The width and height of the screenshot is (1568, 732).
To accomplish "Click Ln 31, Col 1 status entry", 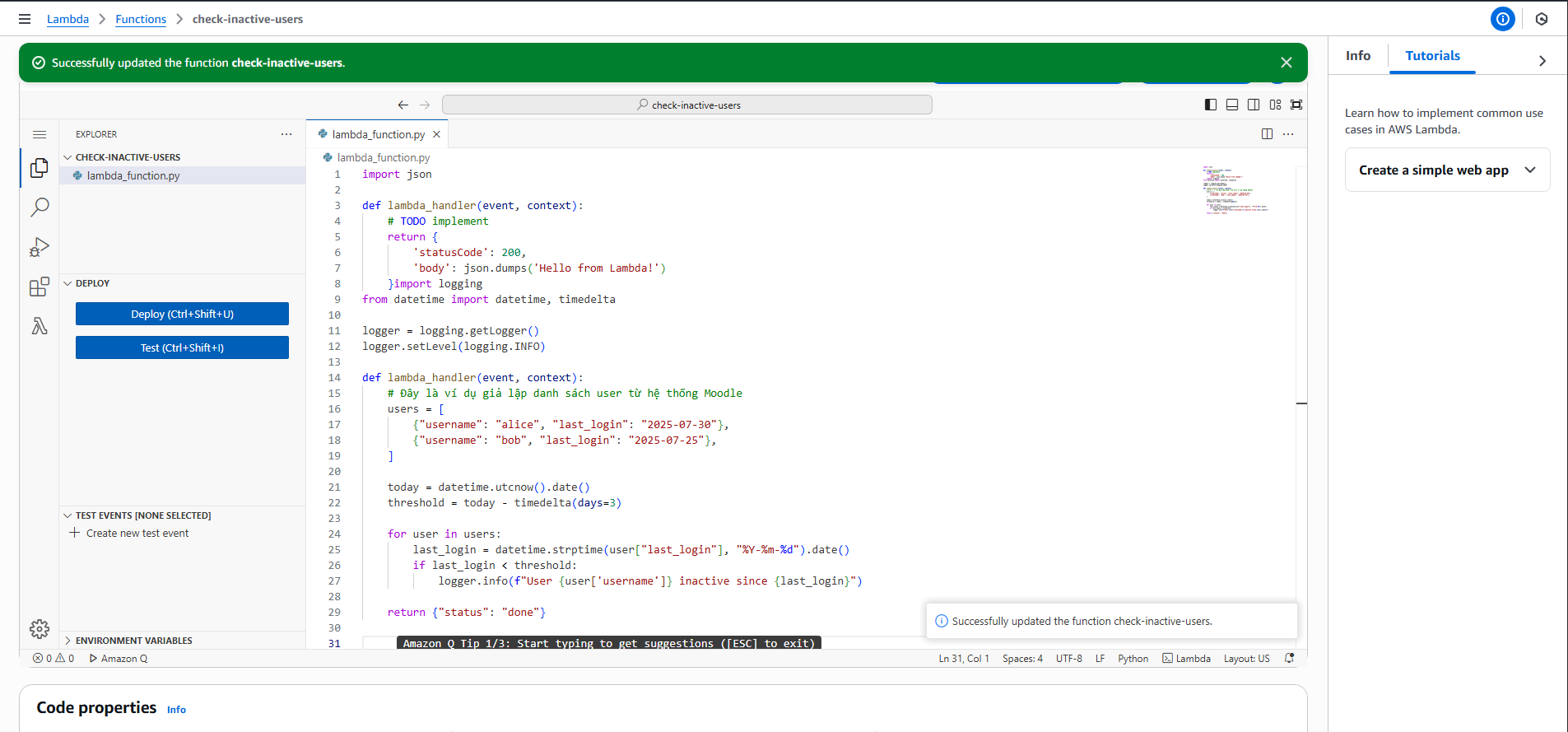I will [x=964, y=659].
